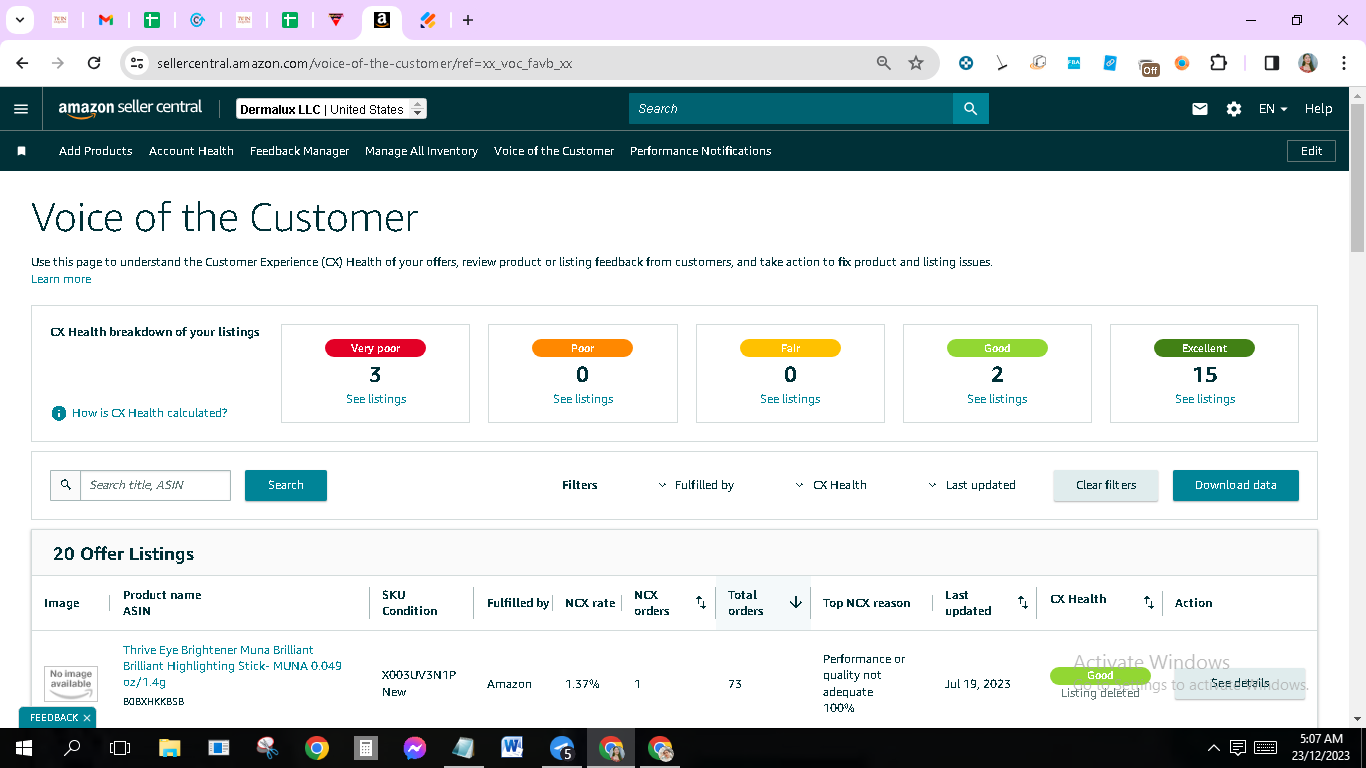Open Manage All Inventory

[x=421, y=151]
